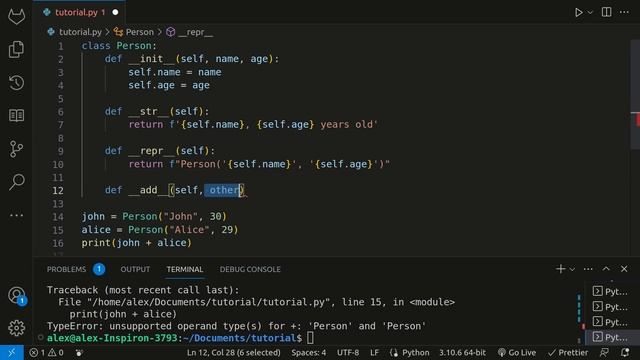
Task: Click 'def __str__(self):' on line 6
Action: [x=157, y=111]
